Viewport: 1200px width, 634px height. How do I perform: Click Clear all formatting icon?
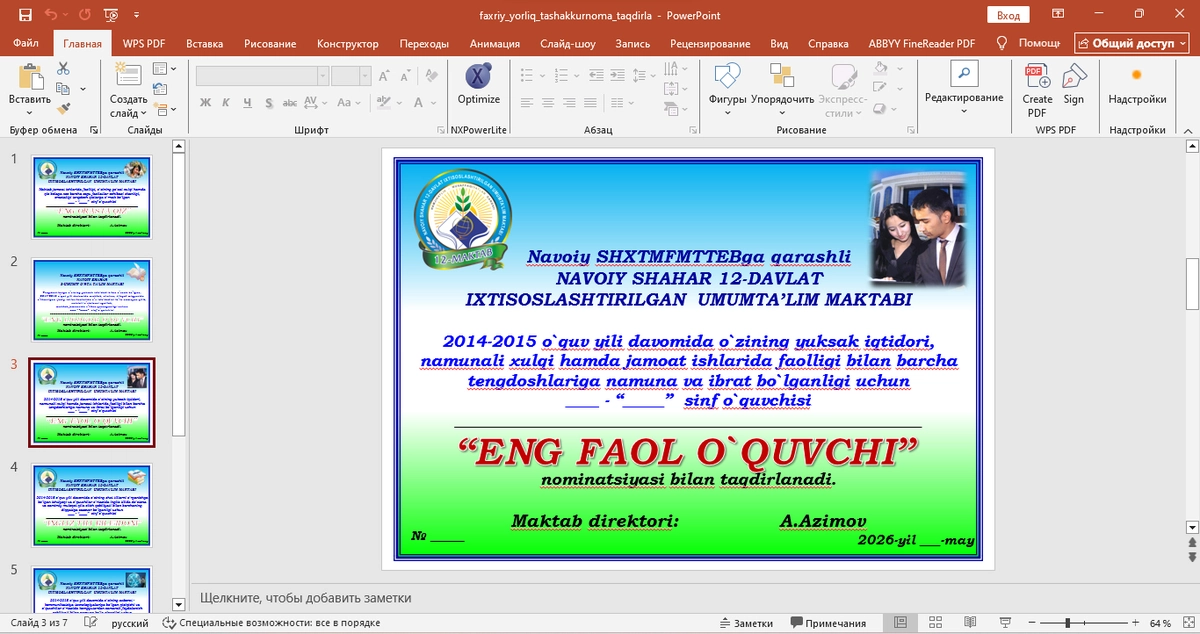click(x=430, y=76)
